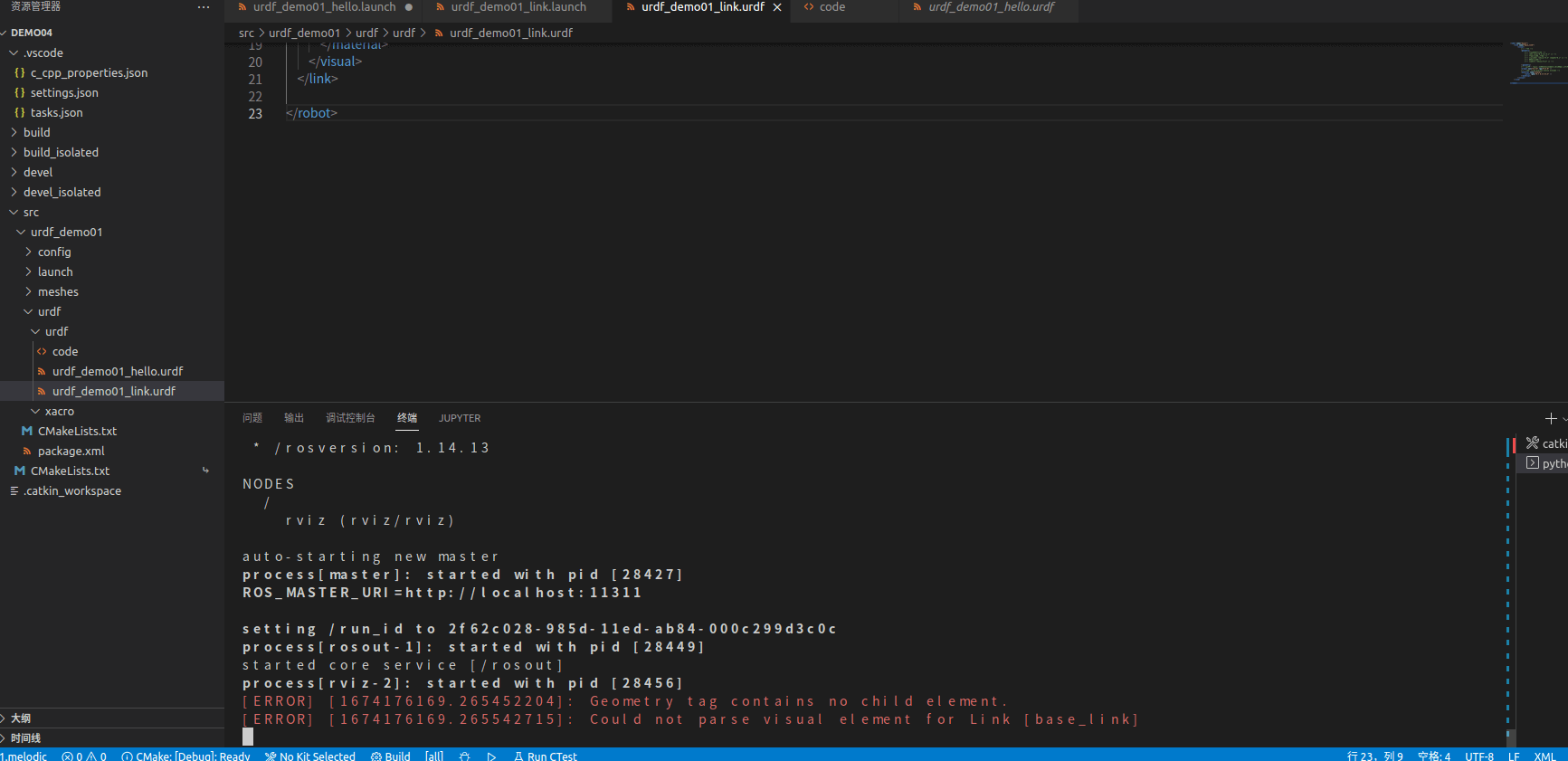Click the urdf_demo01 breadcrumb segment
This screenshot has width=1568, height=761.
point(304,33)
